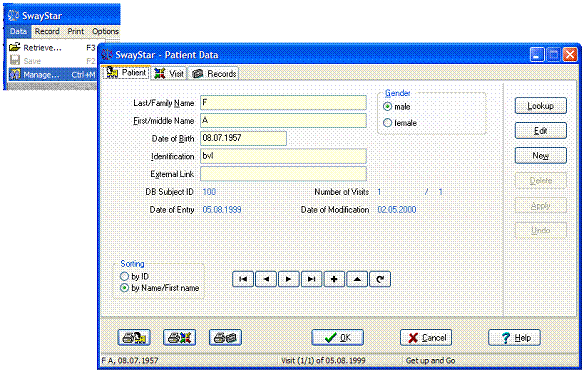Viewport: 585px width, 375px height.
Task: Click DB Subject ID value 100
Action: click(209, 192)
